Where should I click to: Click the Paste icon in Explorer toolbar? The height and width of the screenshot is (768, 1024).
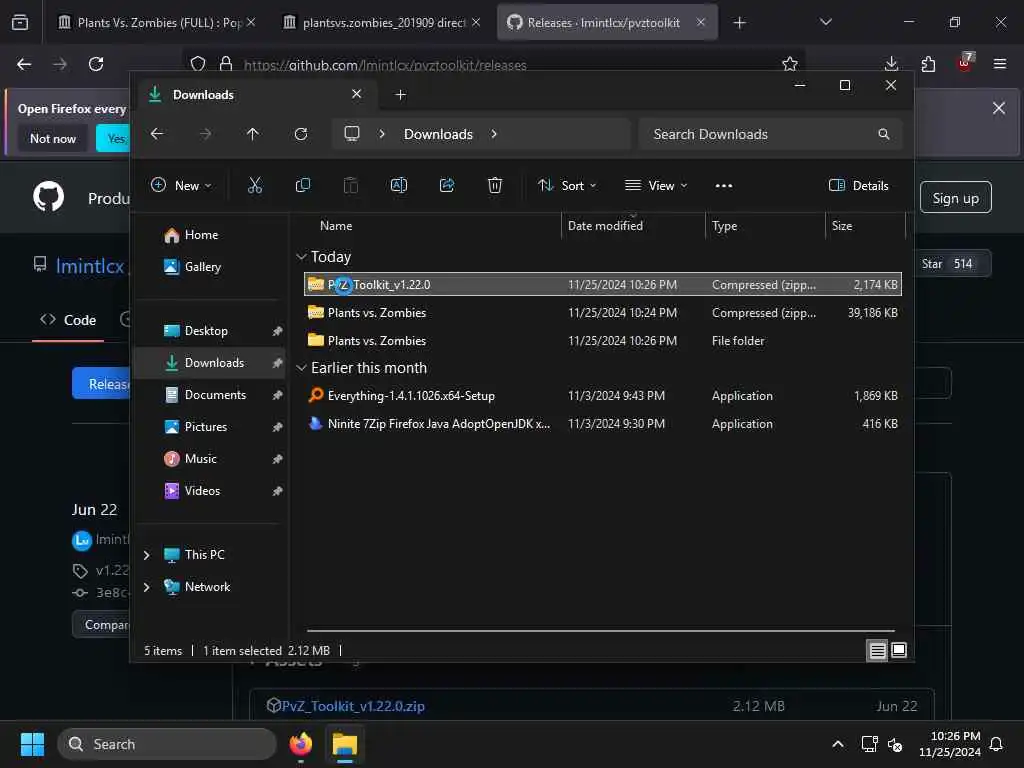[351, 185]
